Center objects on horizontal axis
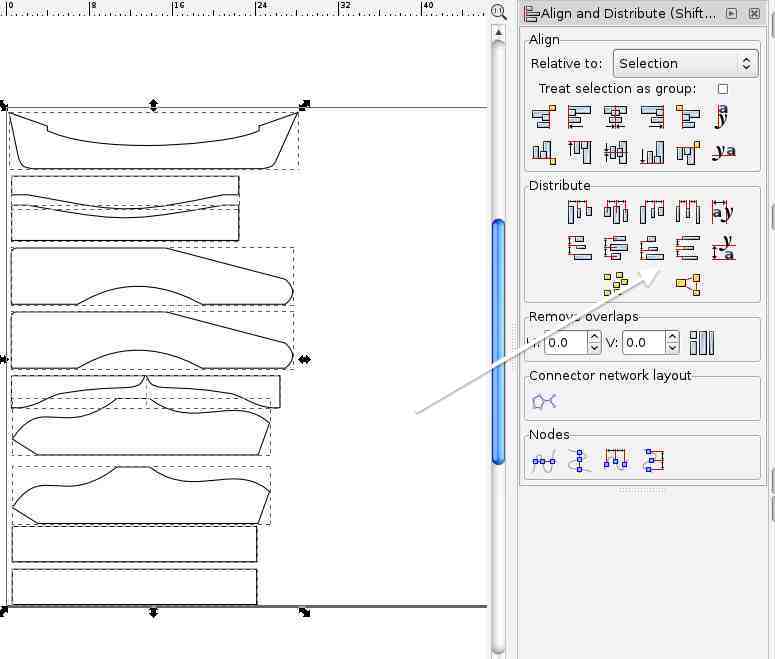This screenshot has width=775, height=659. pos(616,152)
